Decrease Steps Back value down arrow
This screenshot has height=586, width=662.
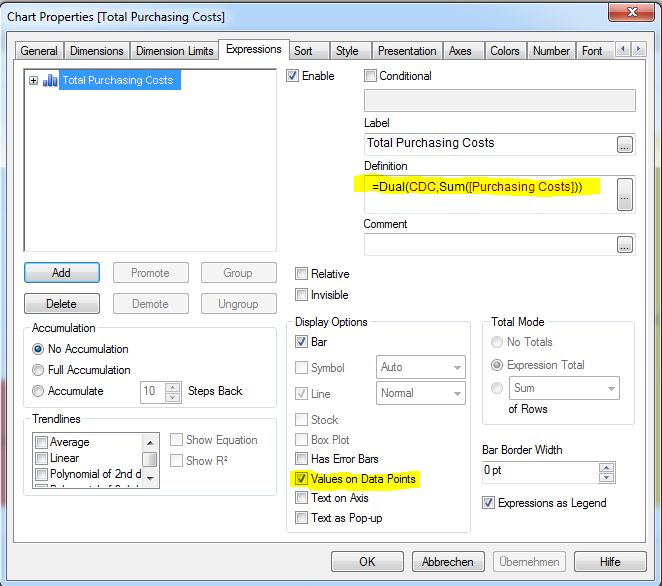[x=172, y=397]
